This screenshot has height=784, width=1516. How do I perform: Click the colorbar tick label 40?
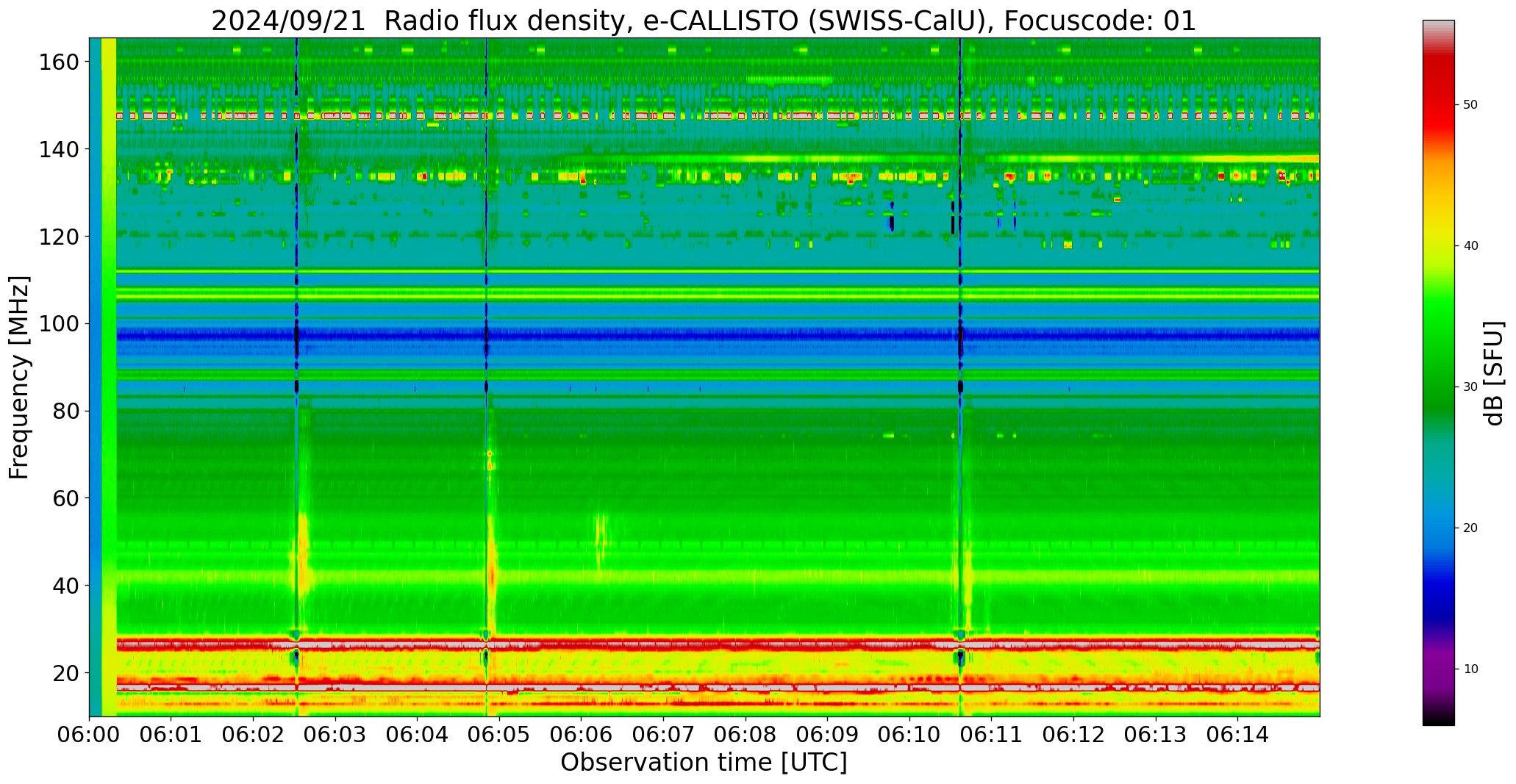pos(1470,246)
